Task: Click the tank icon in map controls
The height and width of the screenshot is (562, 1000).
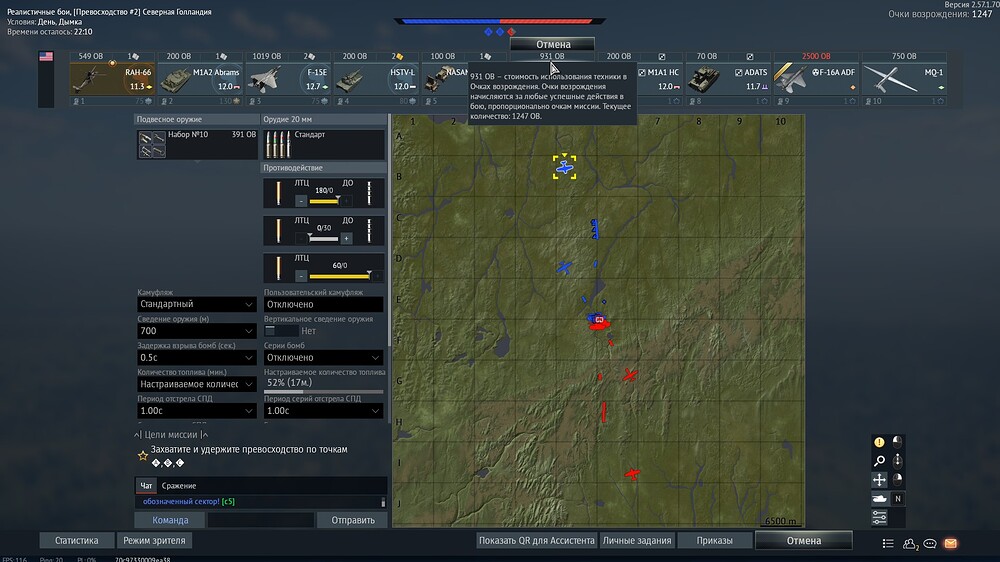Action: tap(879, 499)
